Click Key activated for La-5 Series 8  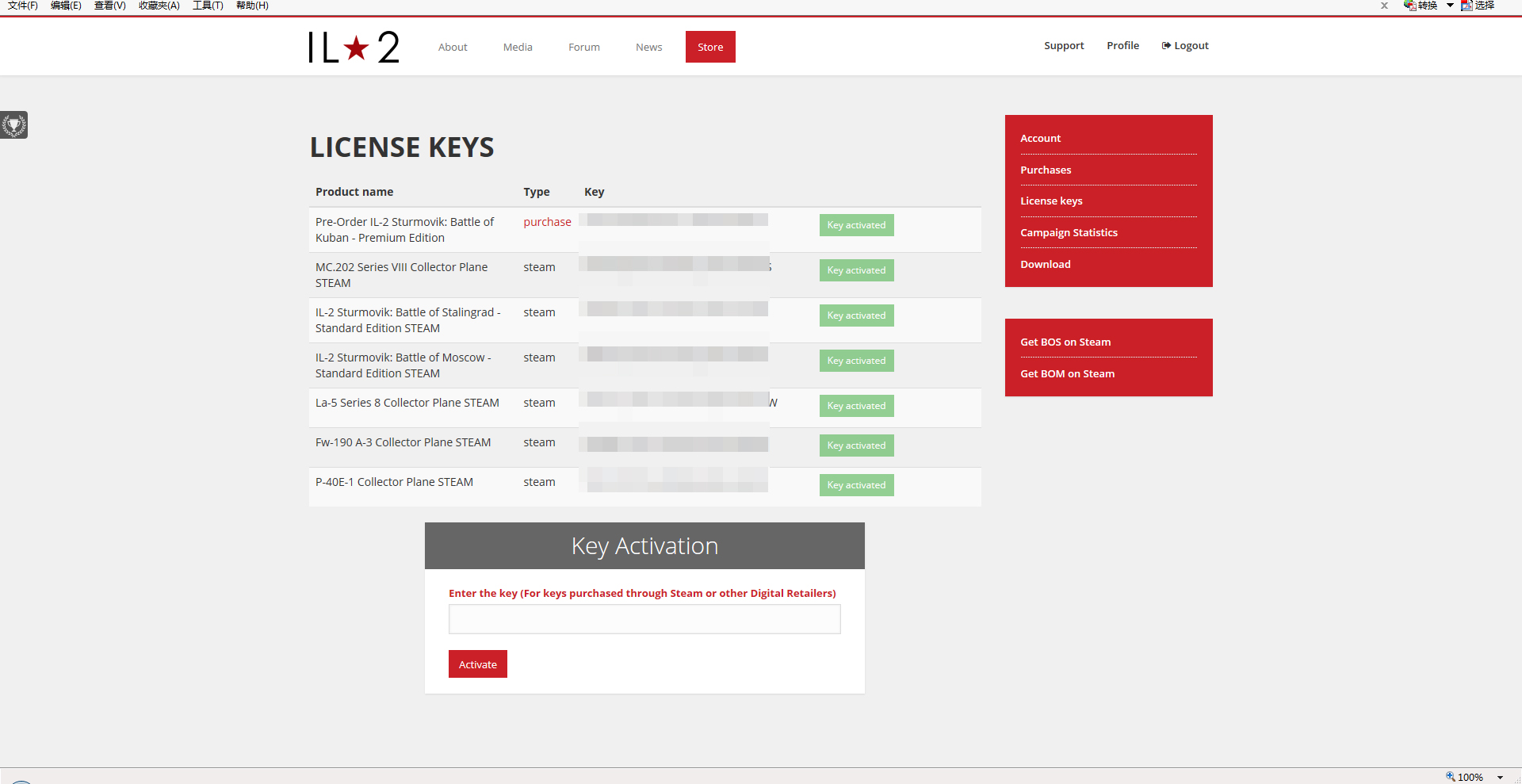pos(856,406)
